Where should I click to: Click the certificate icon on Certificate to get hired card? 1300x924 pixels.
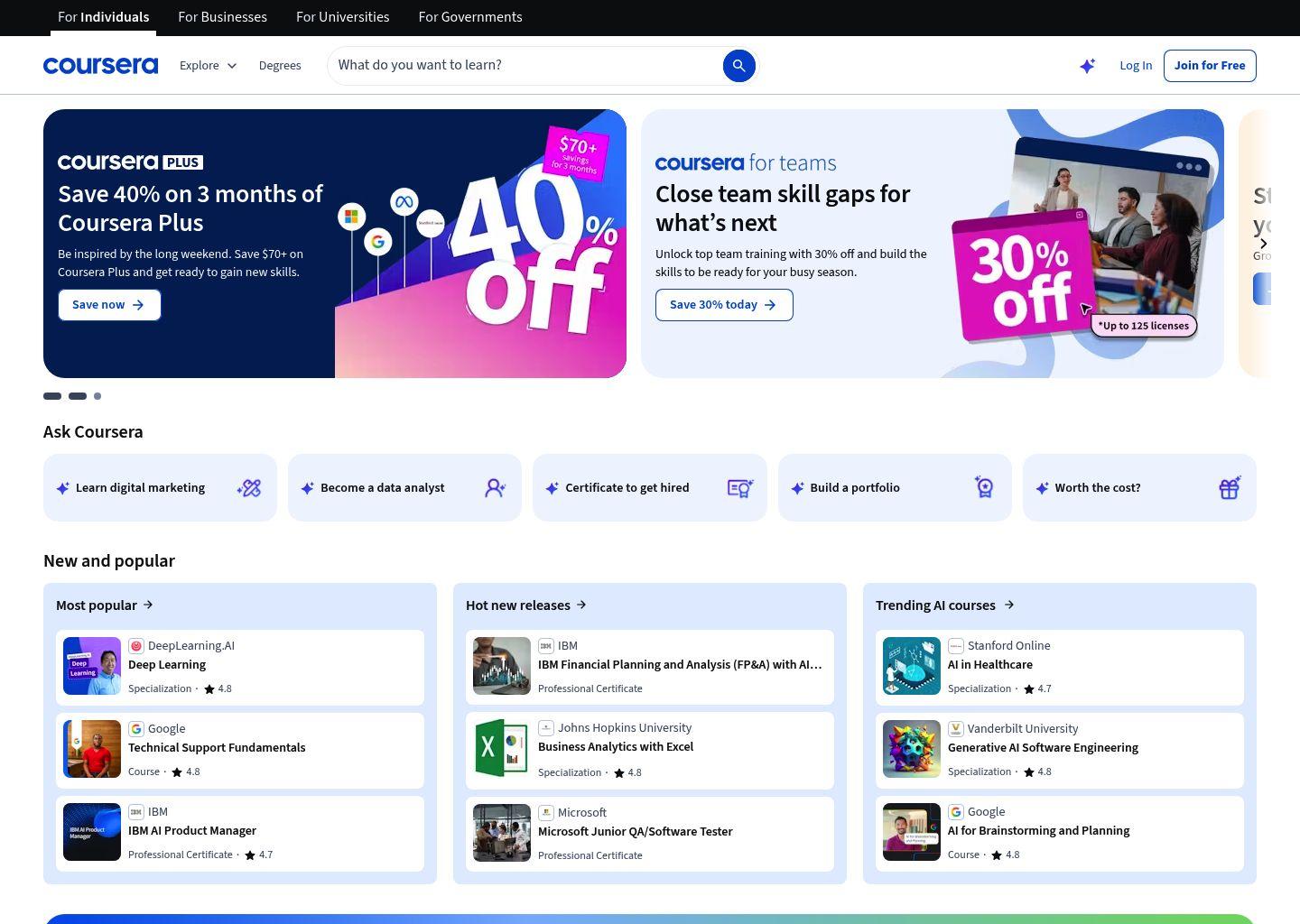[x=740, y=487]
